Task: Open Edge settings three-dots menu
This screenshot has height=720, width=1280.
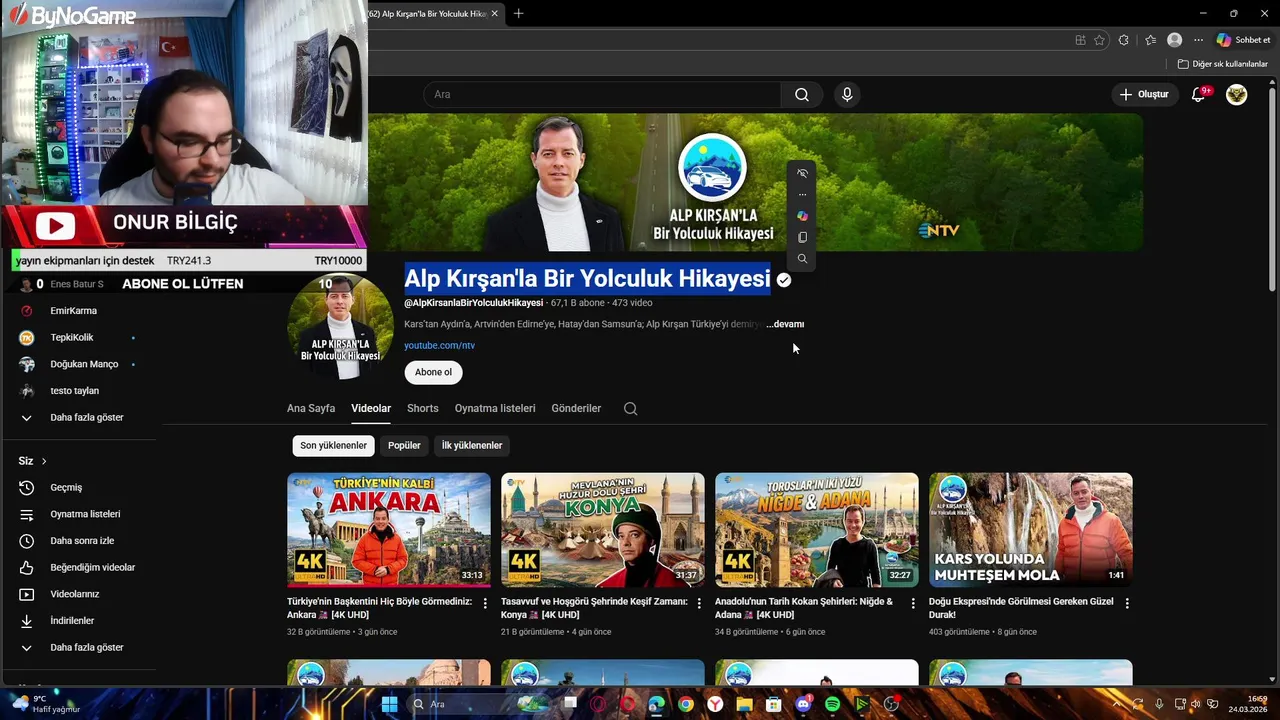Action: (1198, 40)
